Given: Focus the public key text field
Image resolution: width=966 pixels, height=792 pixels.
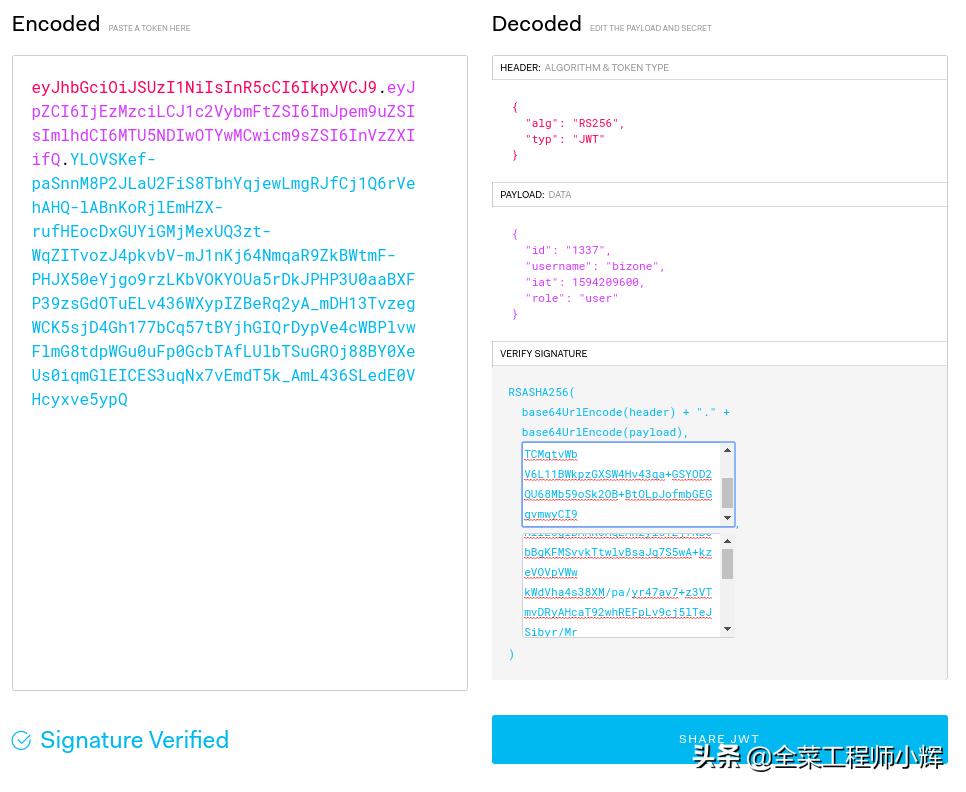Looking at the screenshot, I should click(618, 484).
